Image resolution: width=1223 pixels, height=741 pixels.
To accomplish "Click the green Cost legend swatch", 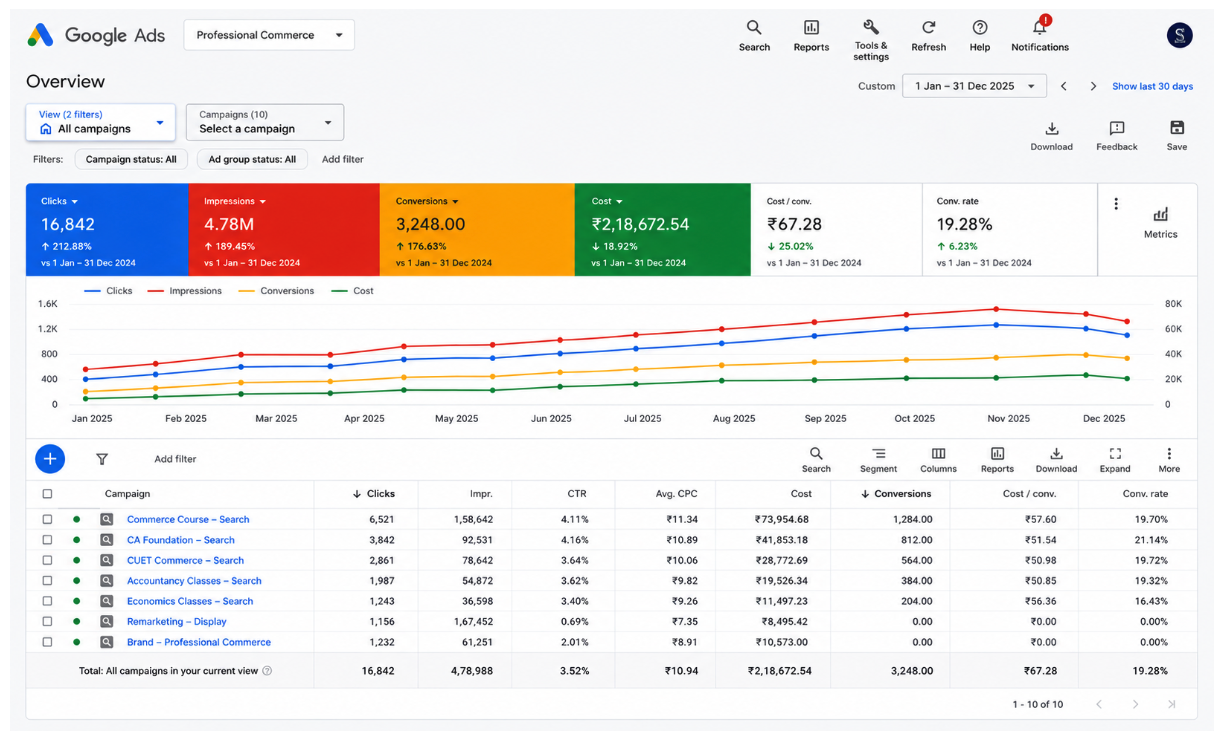I will point(340,291).
